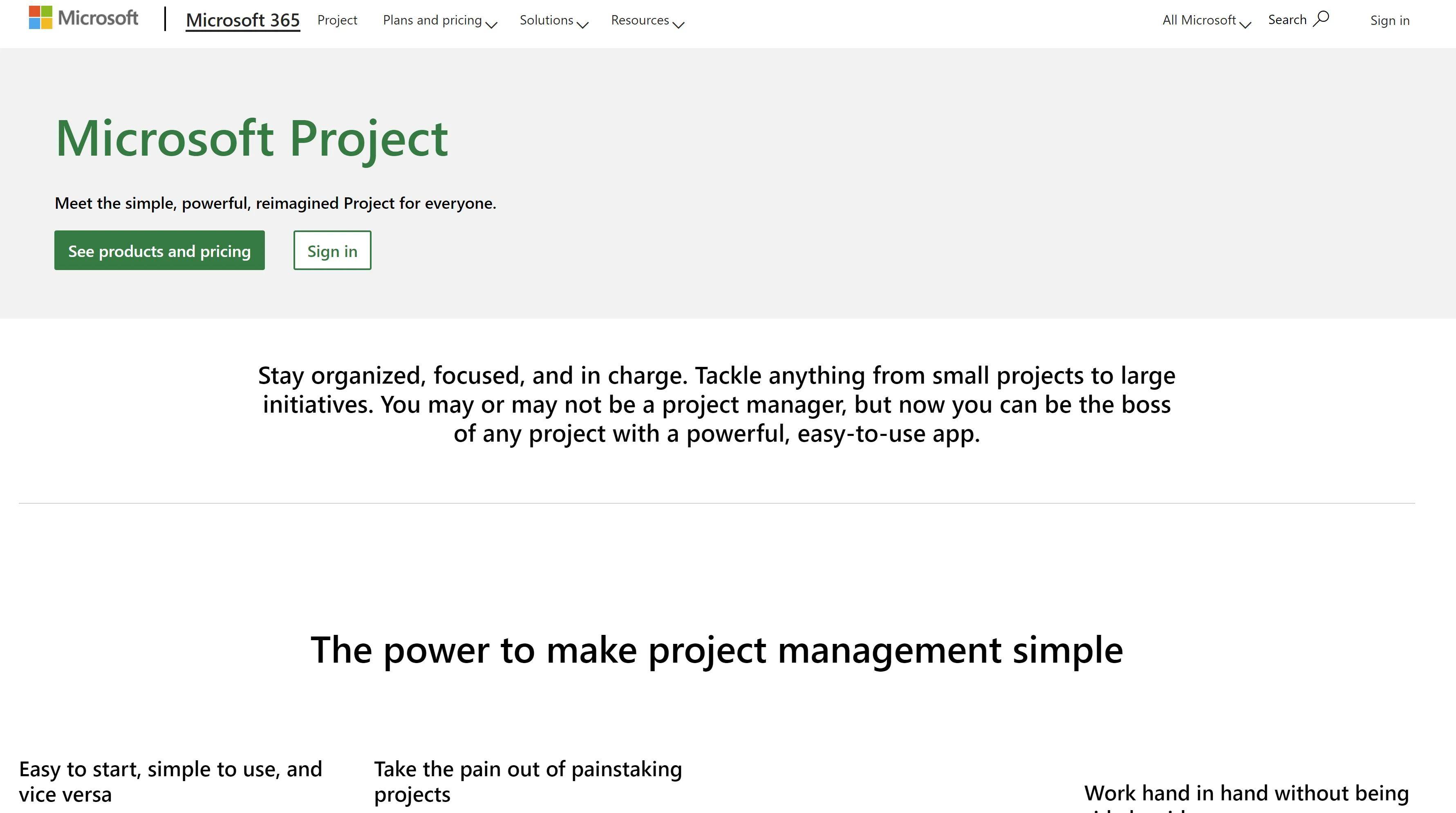This screenshot has width=1456, height=813.
Task: Select the Project menu item
Action: (x=337, y=20)
